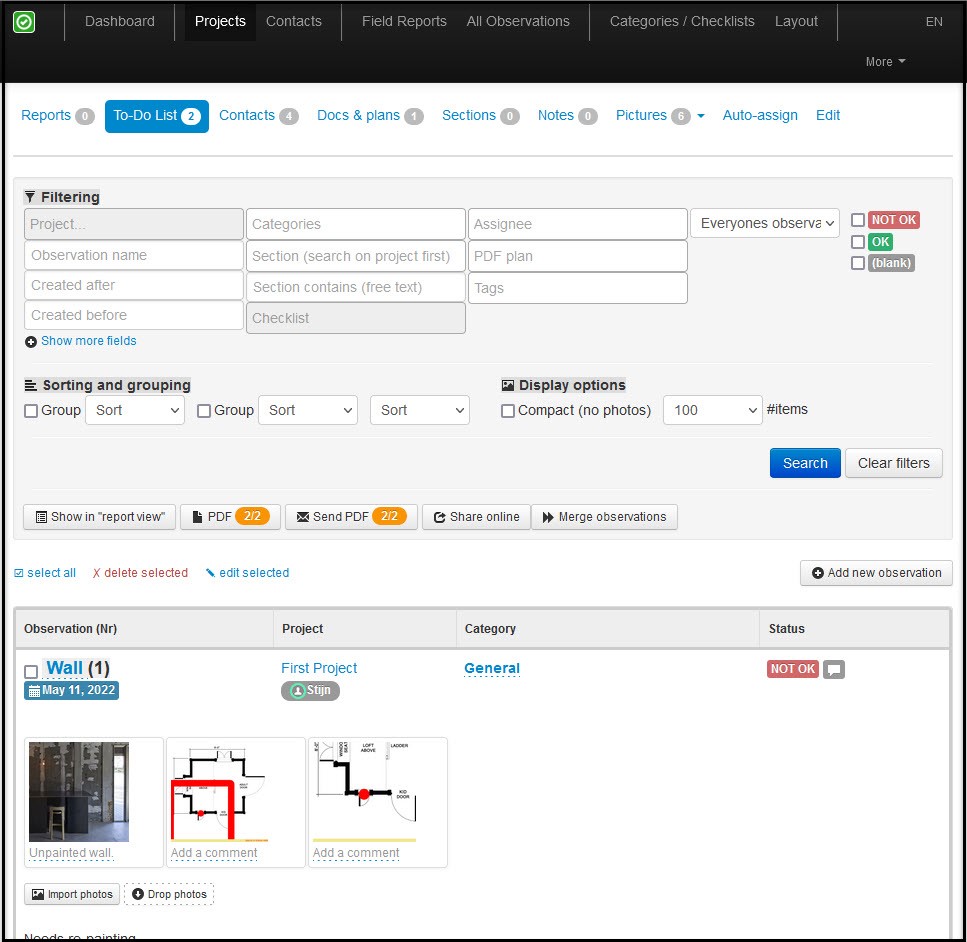Select the Wall observation checkbox
967x942 pixels.
point(31,671)
